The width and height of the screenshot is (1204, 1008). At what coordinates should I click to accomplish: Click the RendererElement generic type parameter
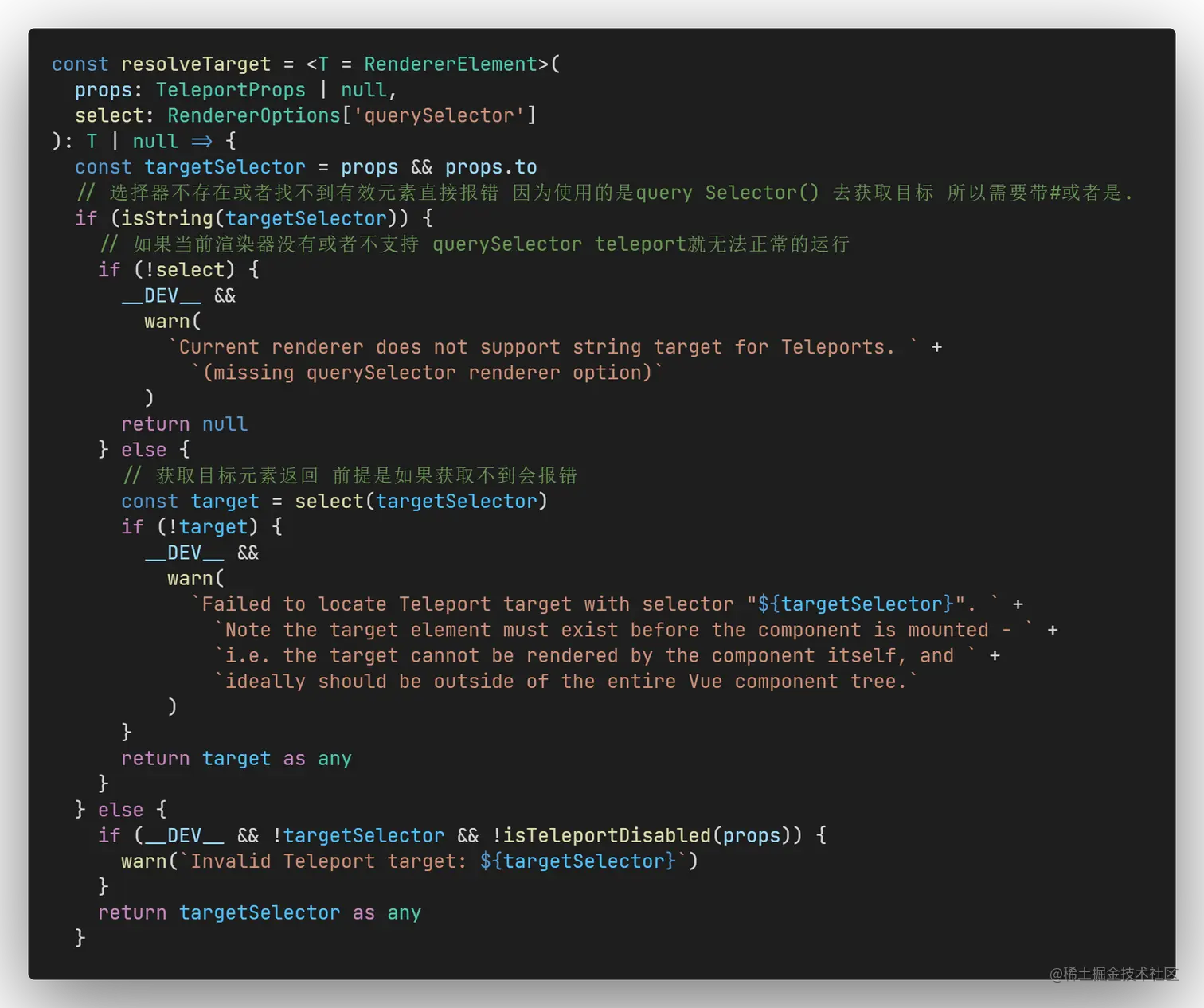(451, 64)
